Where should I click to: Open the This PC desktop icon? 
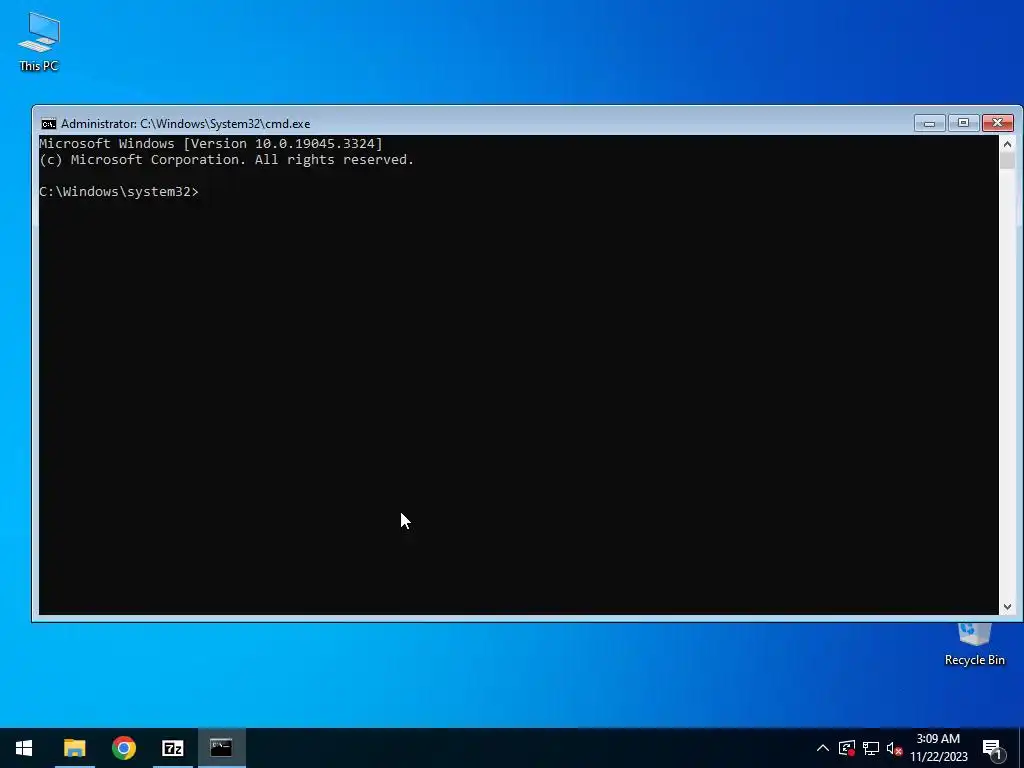(39, 41)
